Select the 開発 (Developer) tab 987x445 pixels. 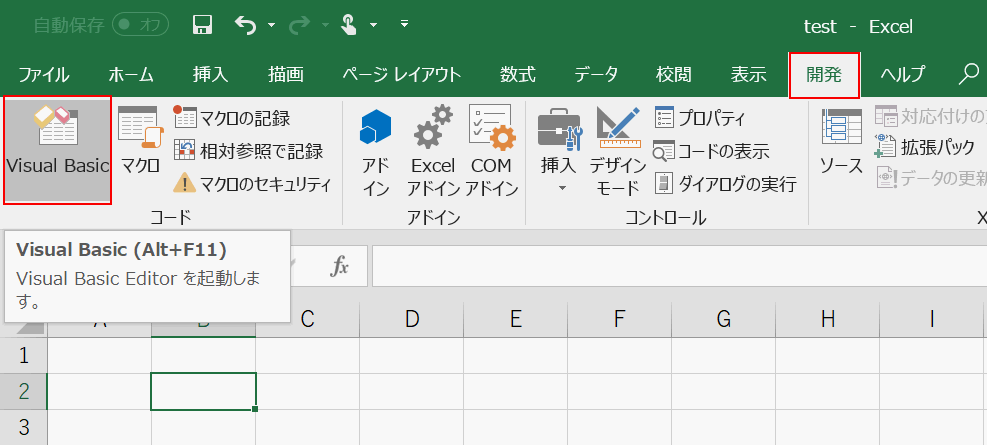(824, 75)
